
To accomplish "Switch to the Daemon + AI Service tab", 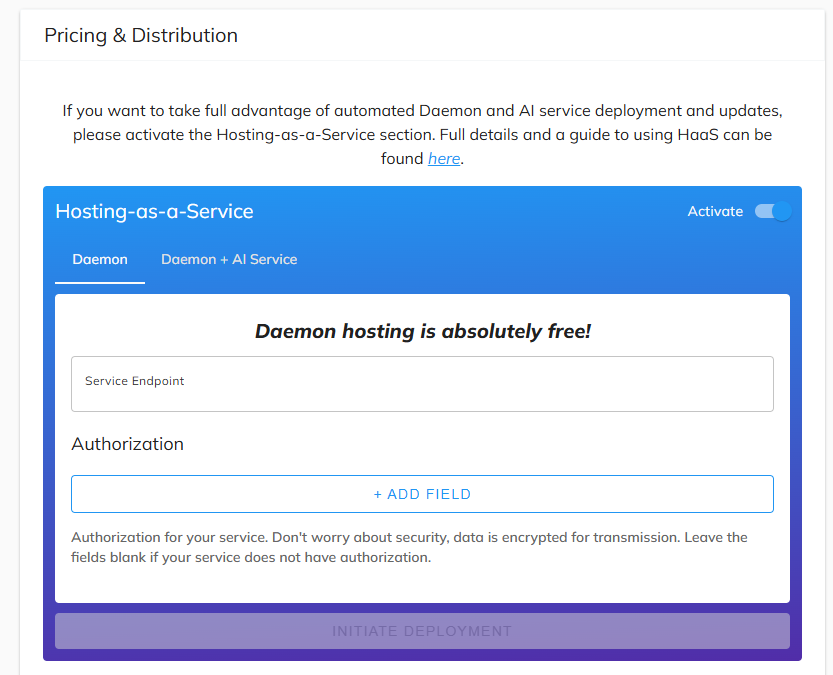I will point(228,259).
